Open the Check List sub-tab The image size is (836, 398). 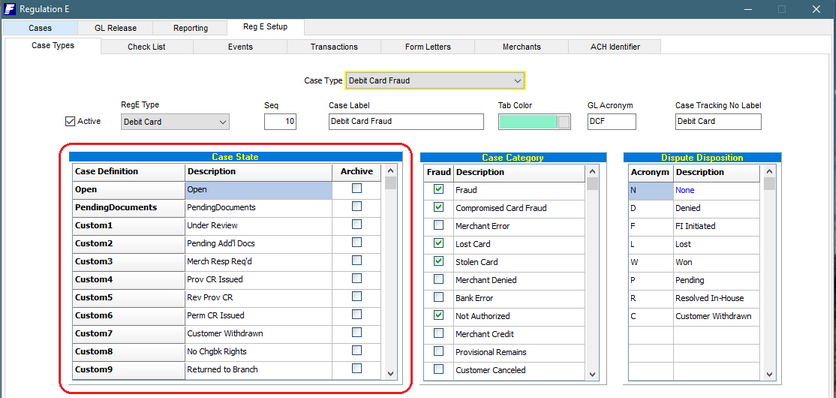(147, 47)
